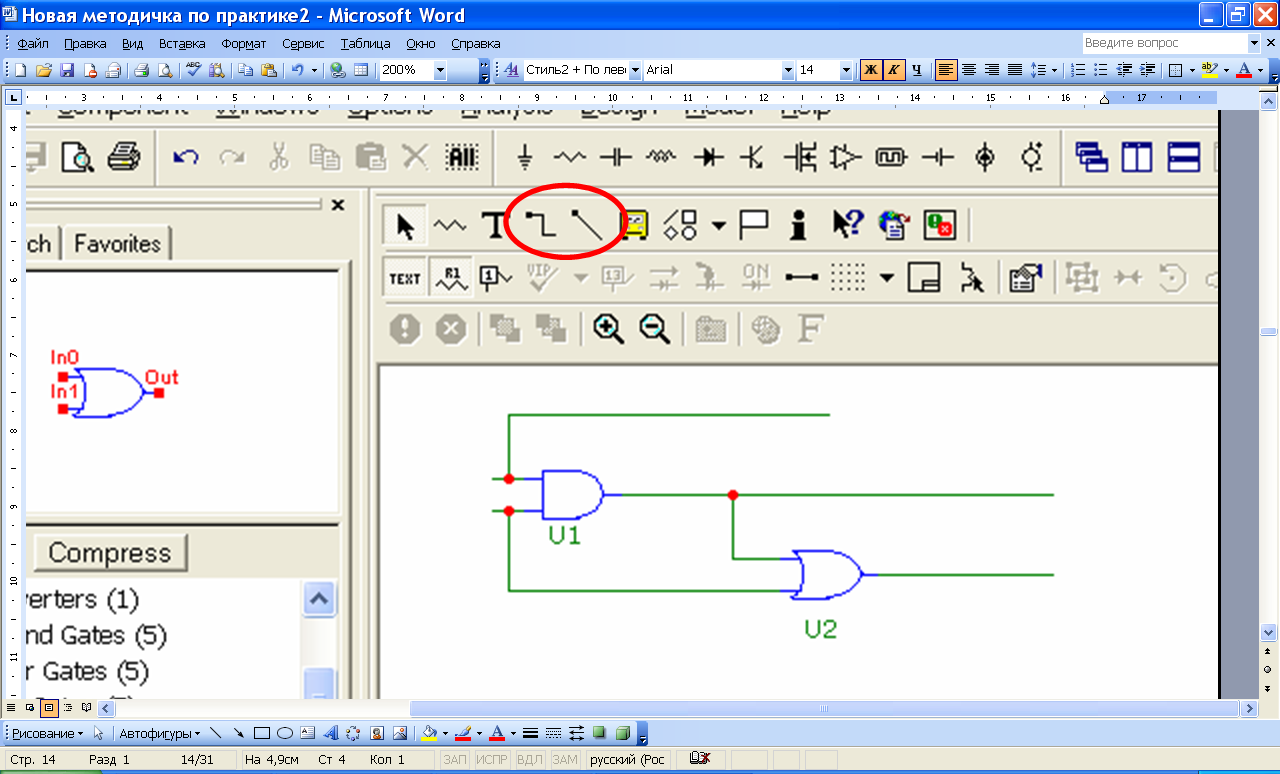This screenshot has height=774, width=1280.
Task: Expand the line spacing dropdown arrow
Action: point(1055,70)
